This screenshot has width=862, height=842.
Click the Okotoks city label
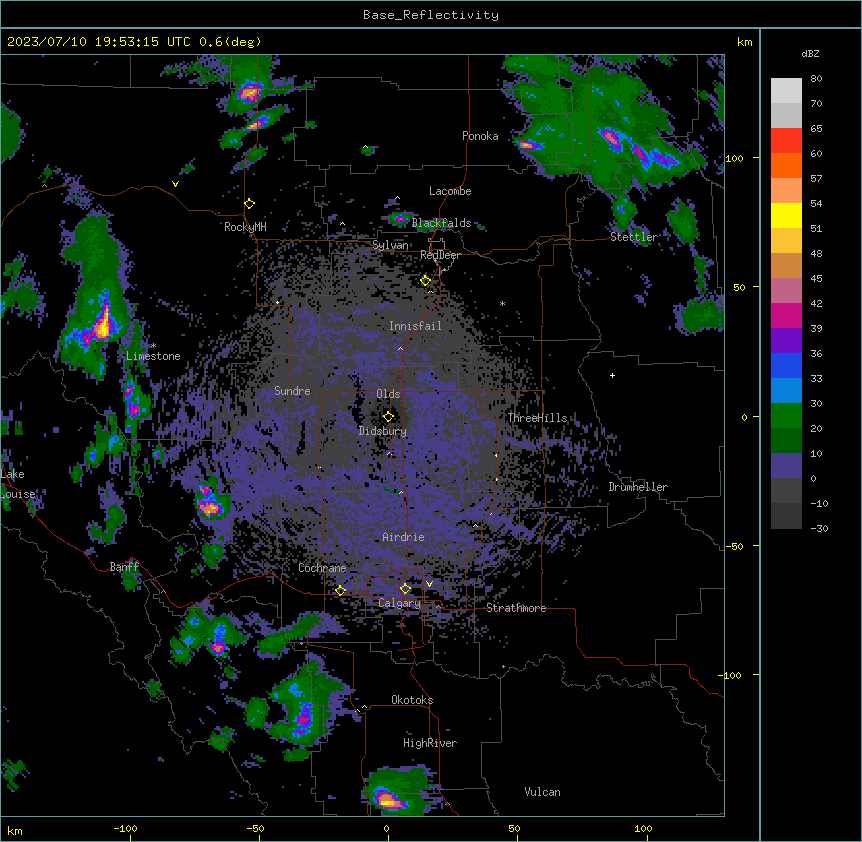pyautogui.click(x=412, y=700)
